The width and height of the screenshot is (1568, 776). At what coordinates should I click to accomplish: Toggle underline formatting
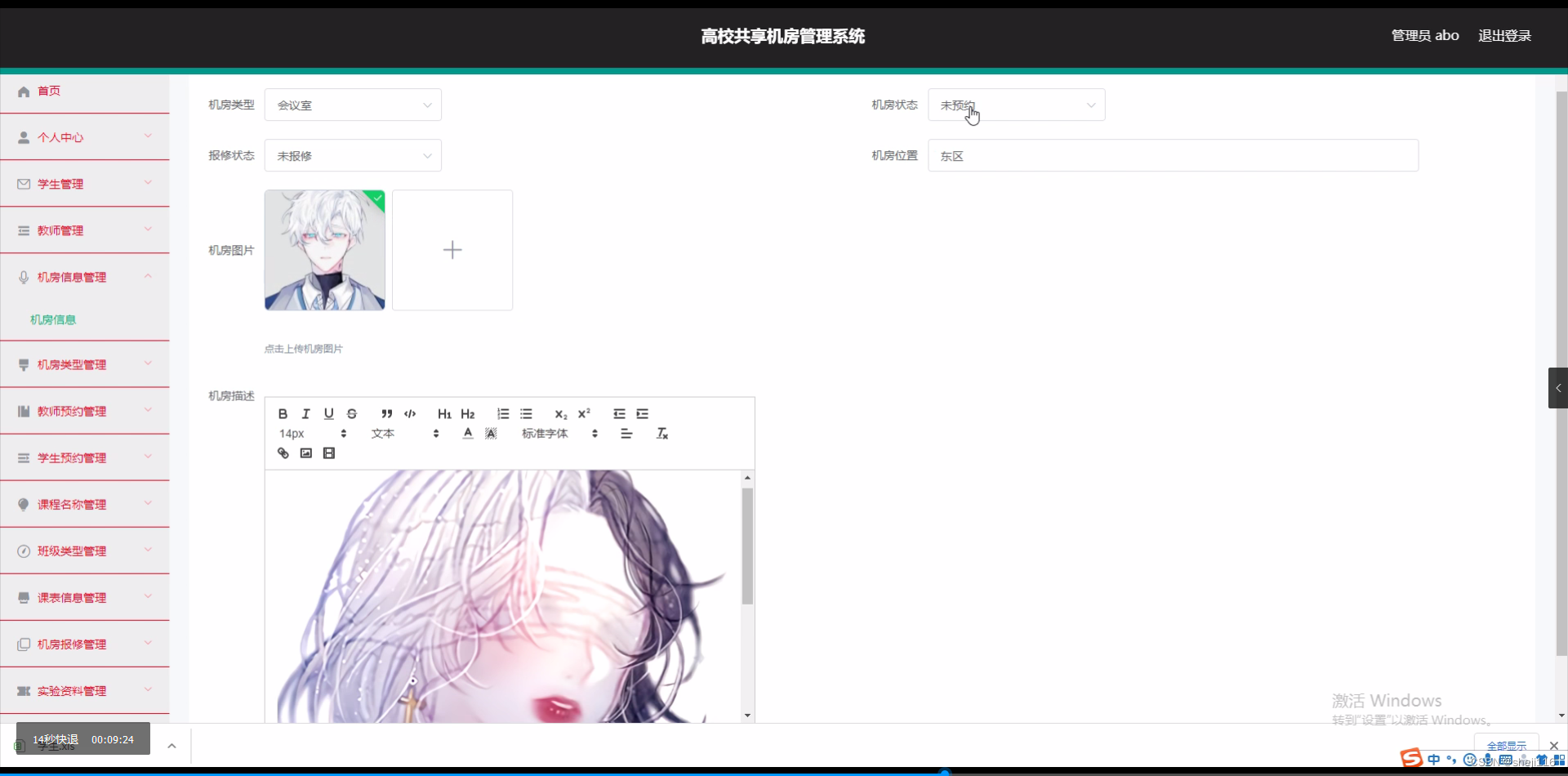328,413
